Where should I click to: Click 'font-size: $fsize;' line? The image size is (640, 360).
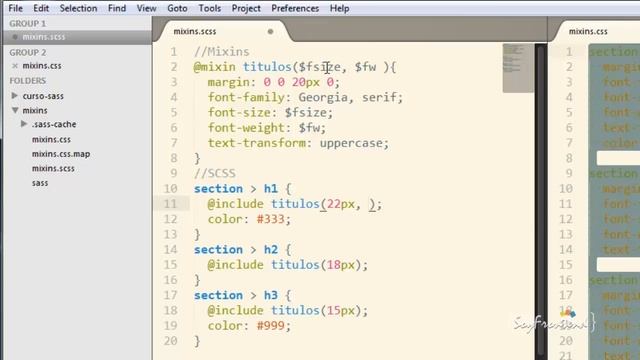tap(270, 113)
